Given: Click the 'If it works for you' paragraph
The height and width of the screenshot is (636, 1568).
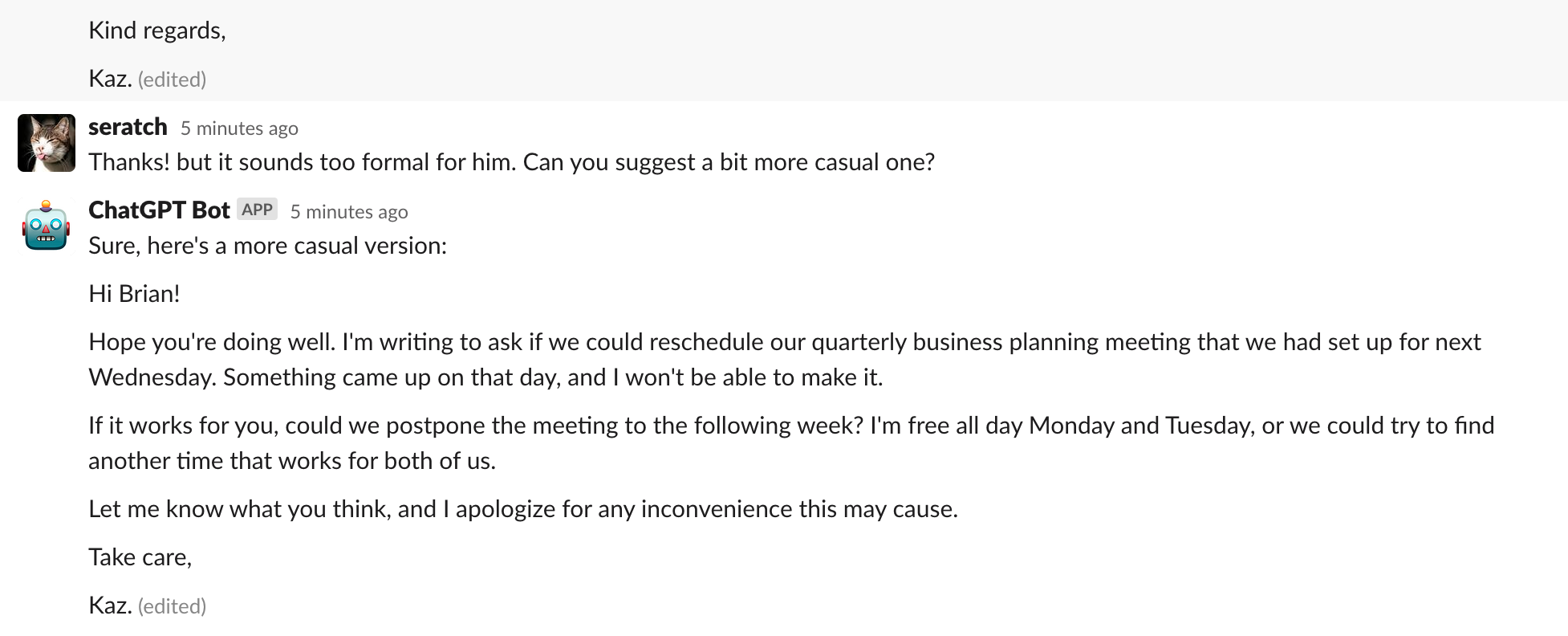Looking at the screenshot, I should (x=790, y=426).
